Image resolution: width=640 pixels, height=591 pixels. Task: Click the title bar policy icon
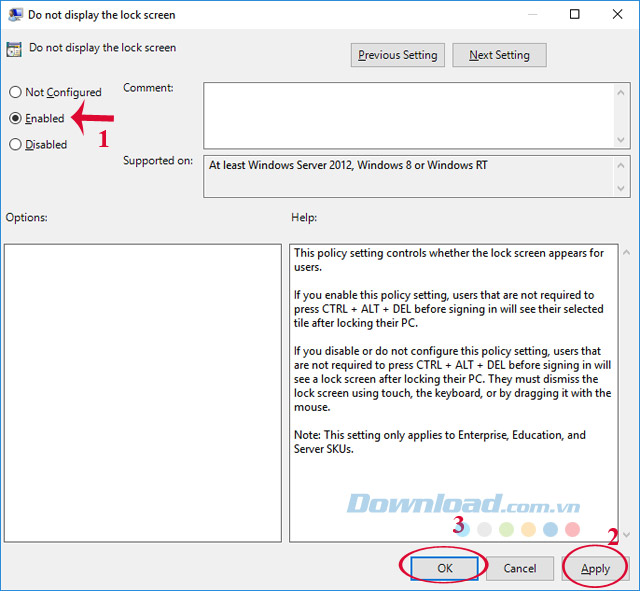point(15,15)
